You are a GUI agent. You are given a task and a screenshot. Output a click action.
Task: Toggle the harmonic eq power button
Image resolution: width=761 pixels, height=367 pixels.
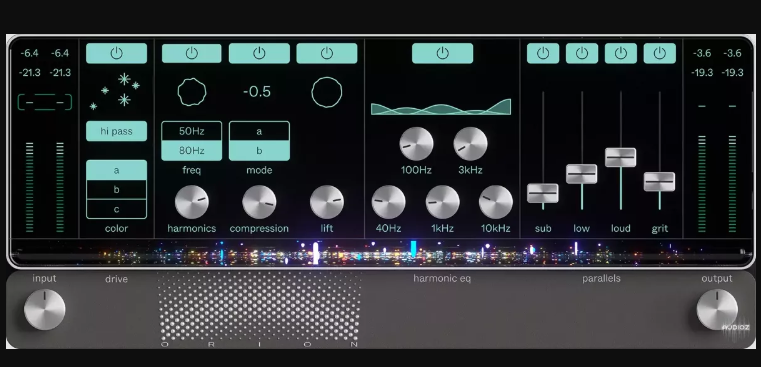click(443, 53)
